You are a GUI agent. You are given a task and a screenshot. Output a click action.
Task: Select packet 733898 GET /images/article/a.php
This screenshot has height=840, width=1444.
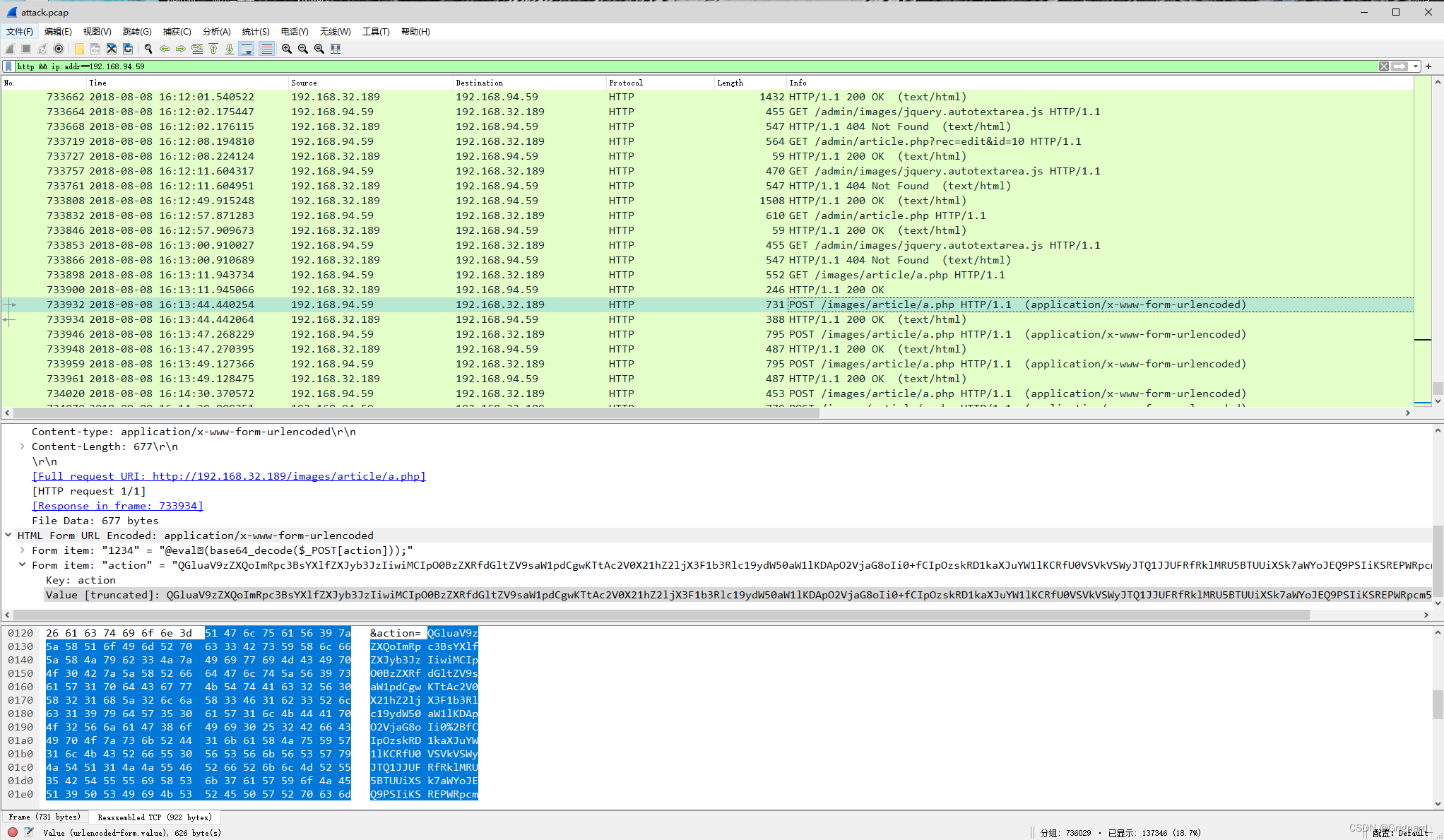[707, 275]
